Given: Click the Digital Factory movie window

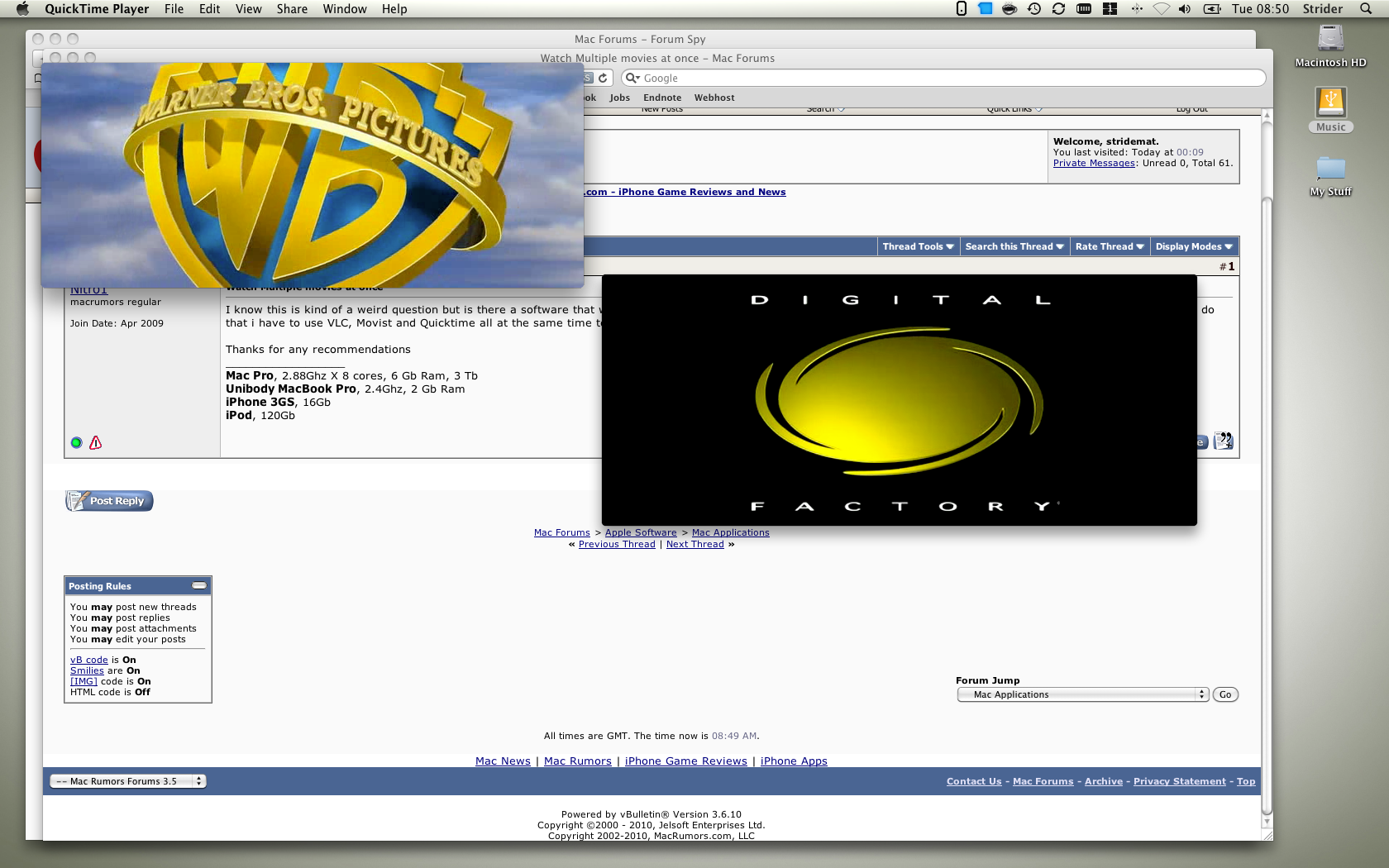Looking at the screenshot, I should click(x=900, y=400).
